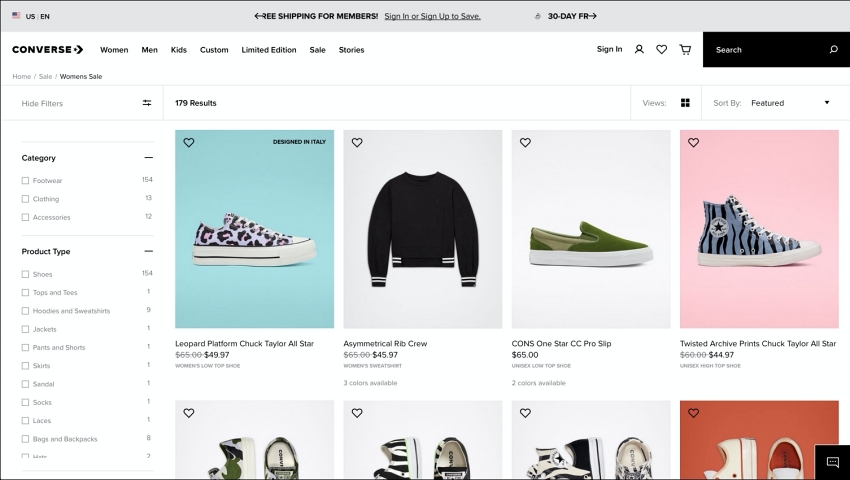Click the filter sliders icon

[147, 103]
